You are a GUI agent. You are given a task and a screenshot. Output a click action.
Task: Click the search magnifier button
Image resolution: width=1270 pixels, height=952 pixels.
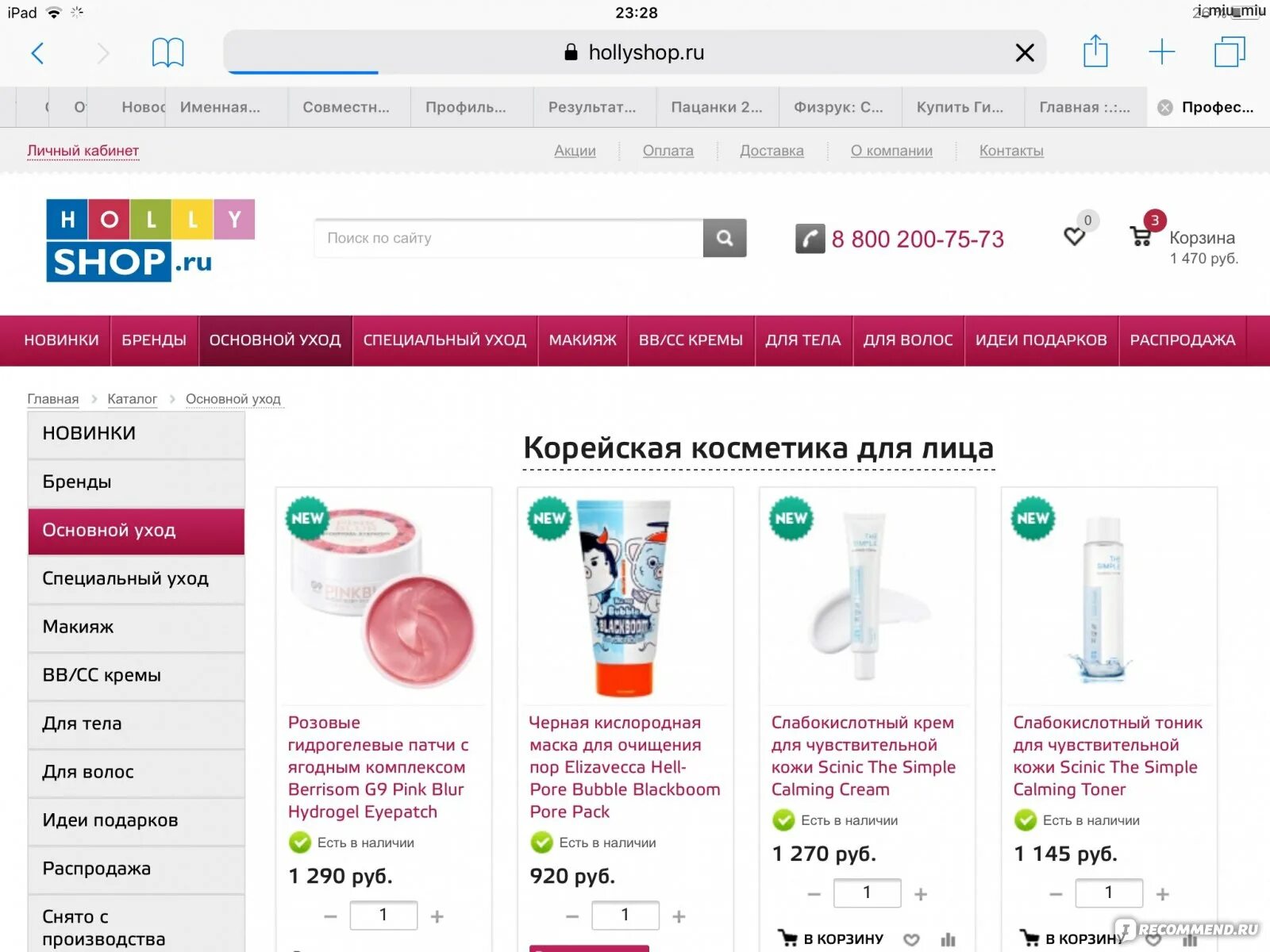coord(725,238)
